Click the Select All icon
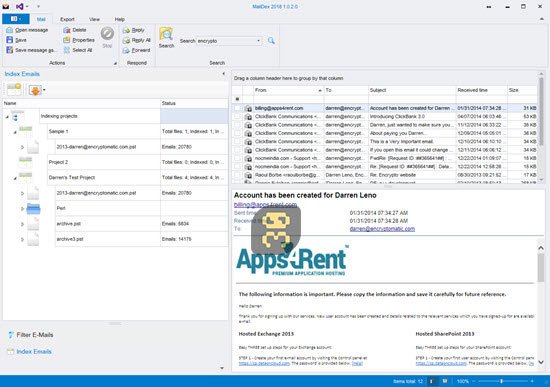 pyautogui.click(x=67, y=50)
